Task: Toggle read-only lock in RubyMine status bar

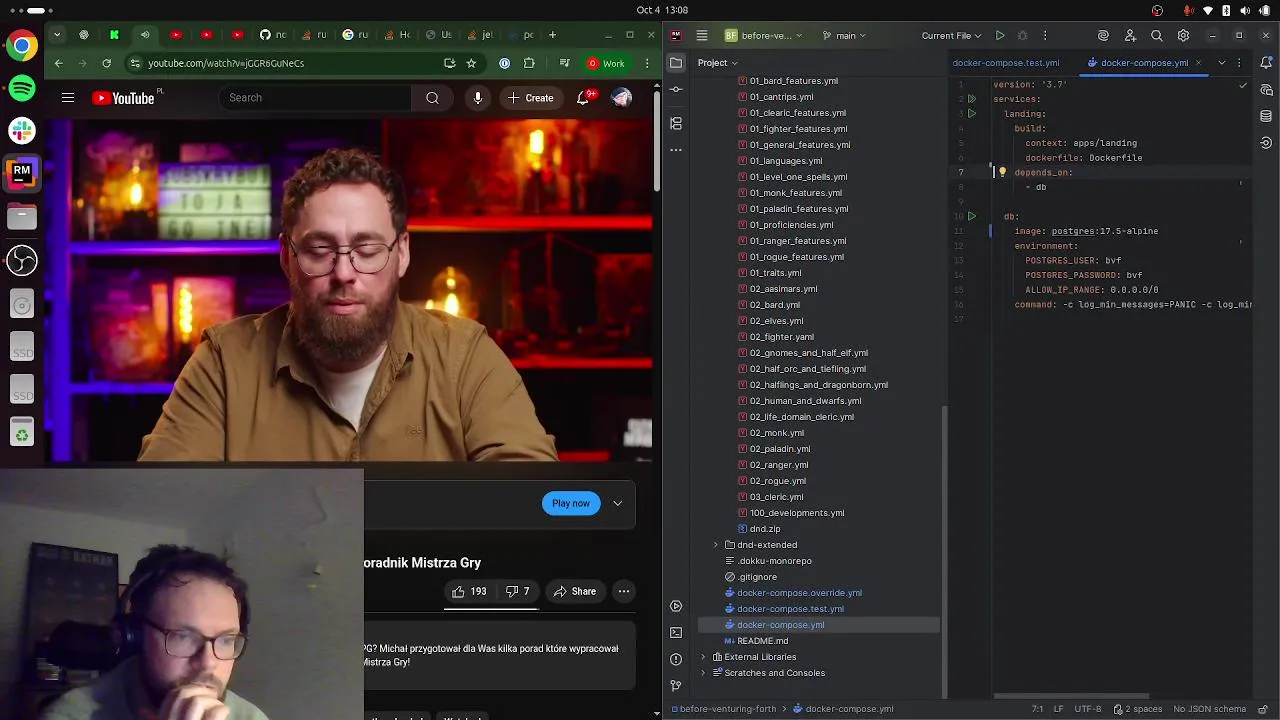Action: click(x=1265, y=709)
